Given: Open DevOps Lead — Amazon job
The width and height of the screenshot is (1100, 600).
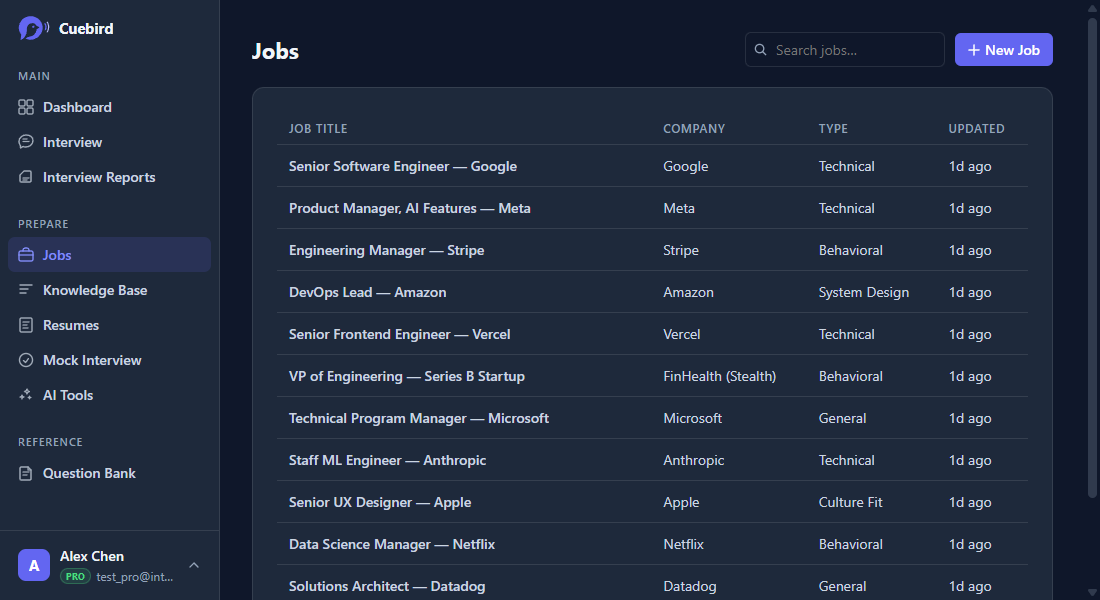Looking at the screenshot, I should click(x=652, y=292).
